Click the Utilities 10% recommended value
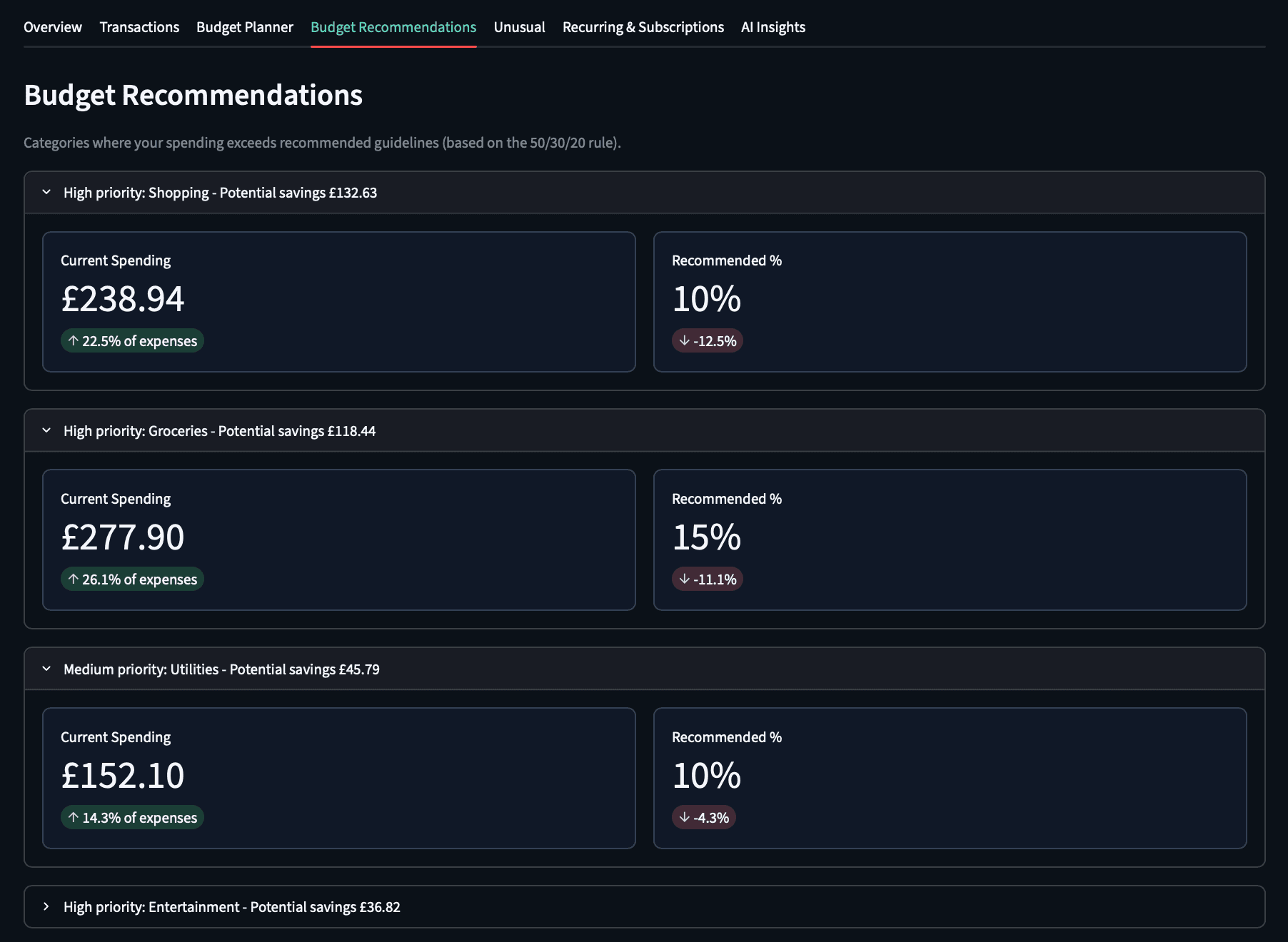 707,775
